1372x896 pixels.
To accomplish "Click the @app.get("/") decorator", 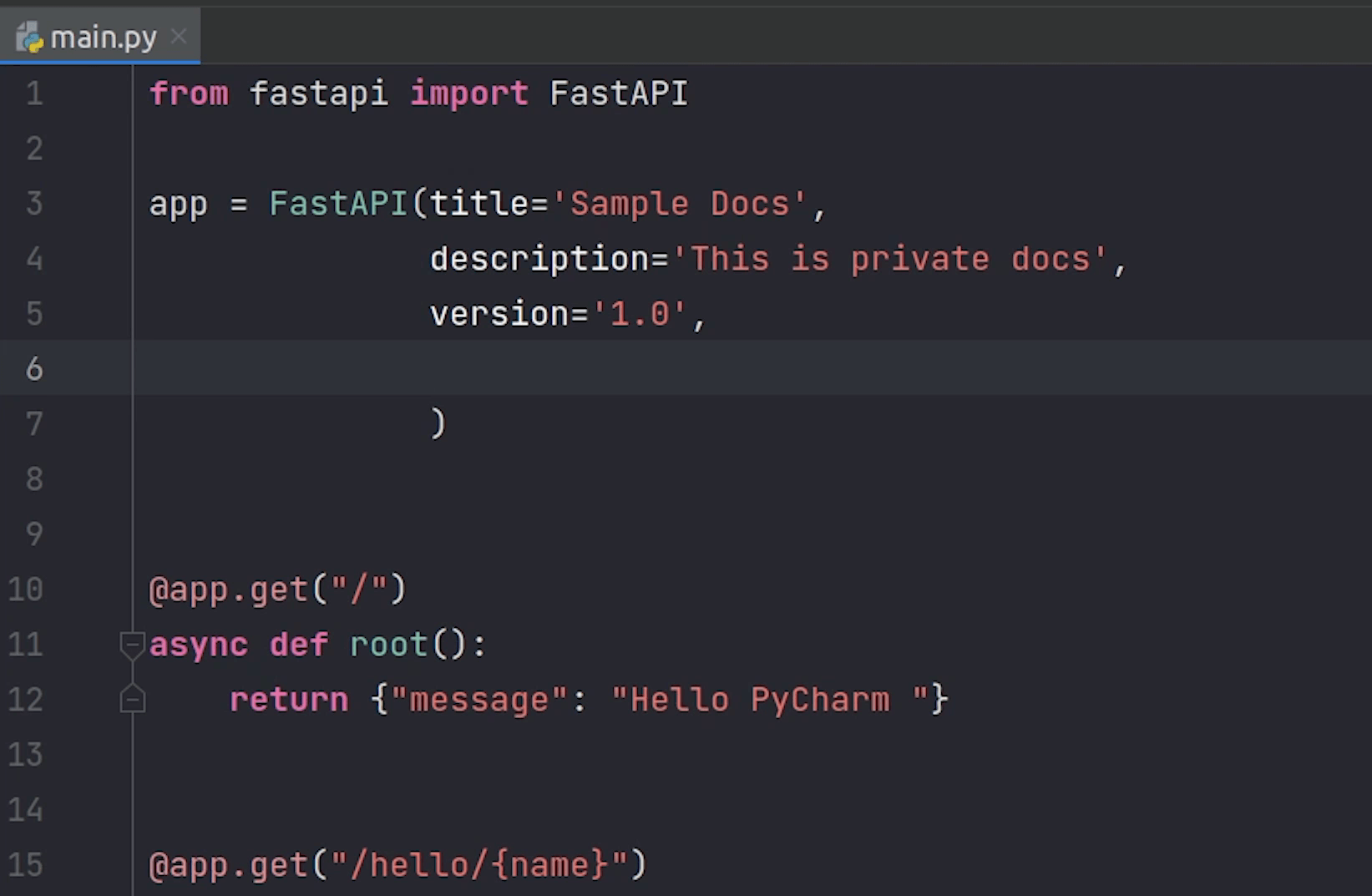I will tap(276, 590).
